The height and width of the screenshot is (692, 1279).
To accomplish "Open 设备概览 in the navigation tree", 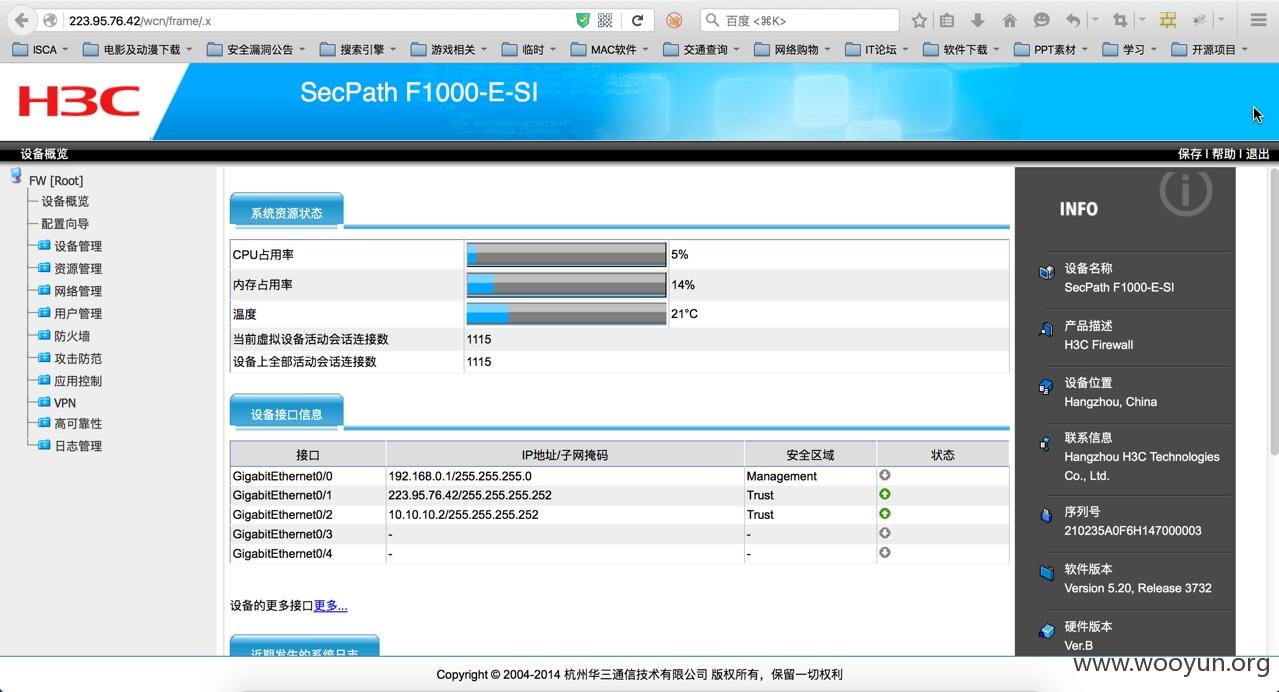I will point(65,201).
